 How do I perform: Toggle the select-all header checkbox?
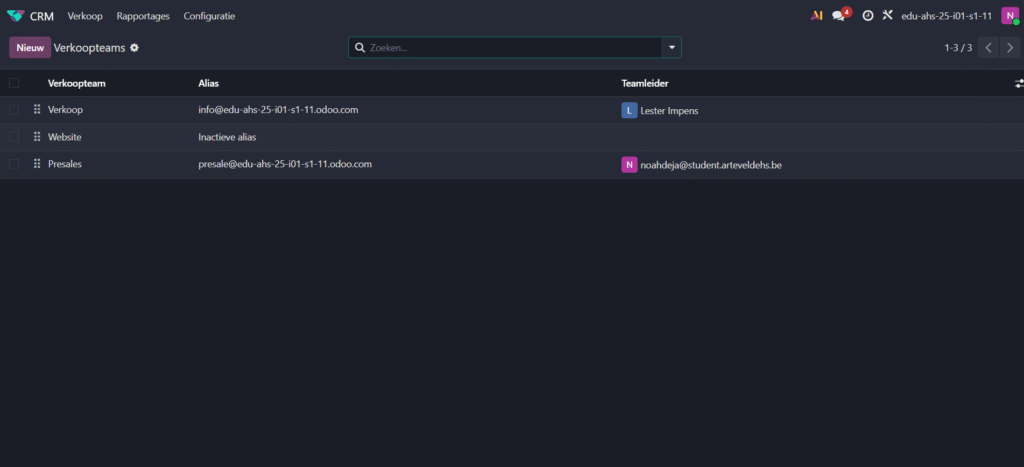coord(14,84)
